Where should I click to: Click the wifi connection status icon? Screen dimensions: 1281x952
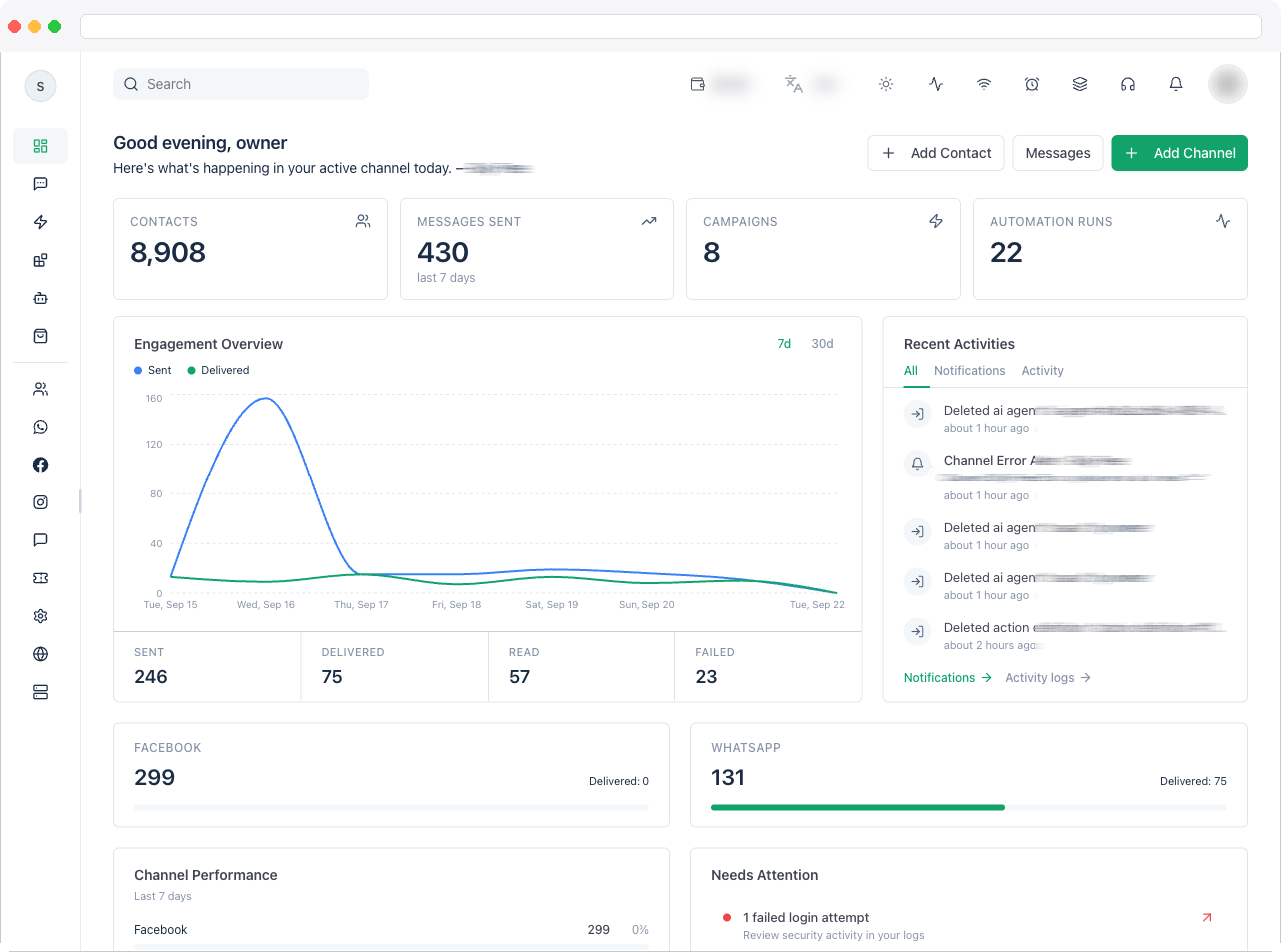984,84
